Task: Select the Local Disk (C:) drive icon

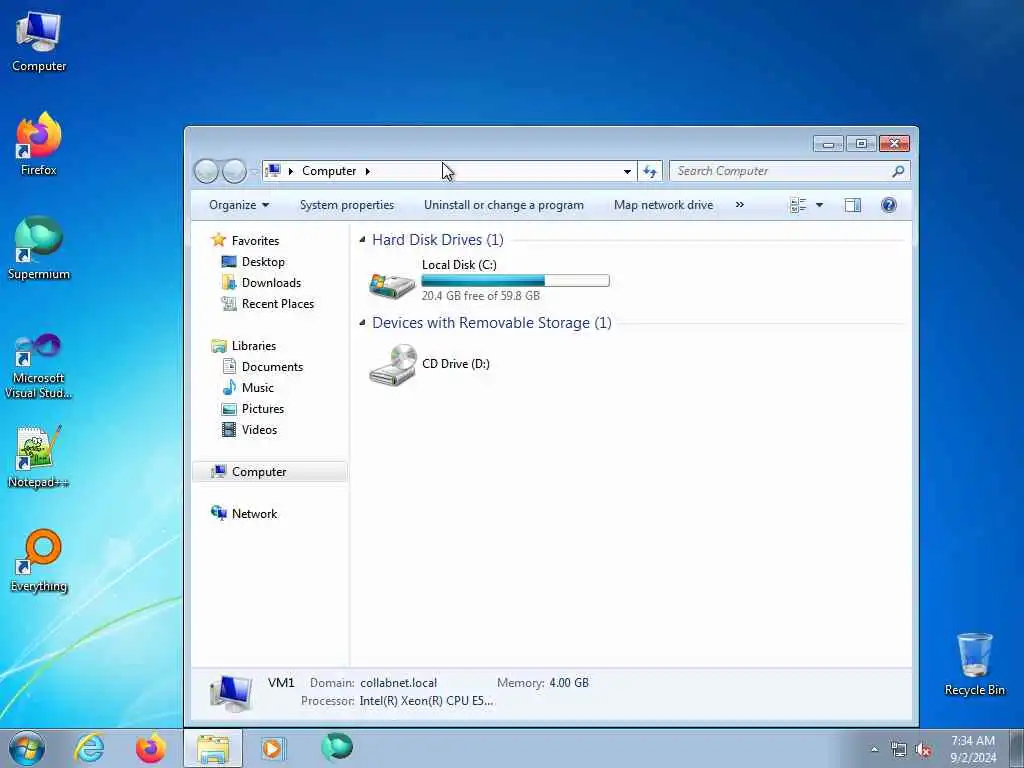Action: coord(392,285)
